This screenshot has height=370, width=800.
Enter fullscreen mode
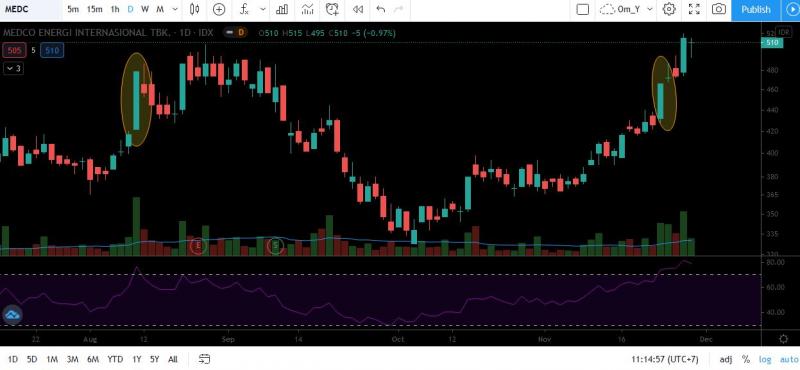pyautogui.click(x=694, y=9)
